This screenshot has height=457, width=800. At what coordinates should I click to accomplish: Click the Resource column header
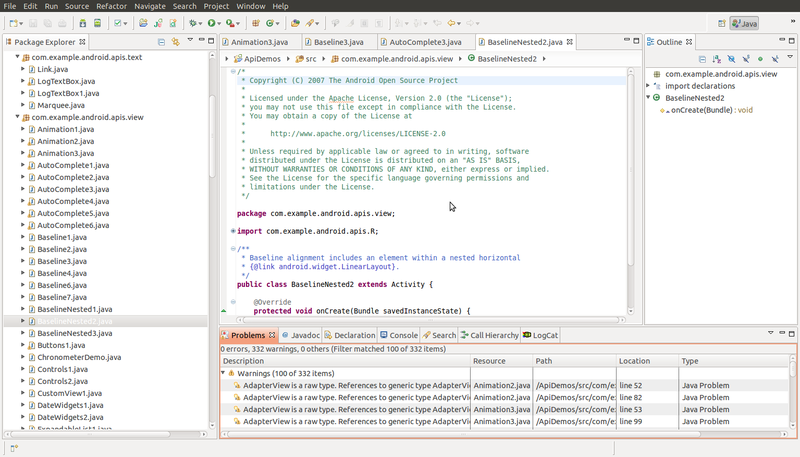point(489,360)
